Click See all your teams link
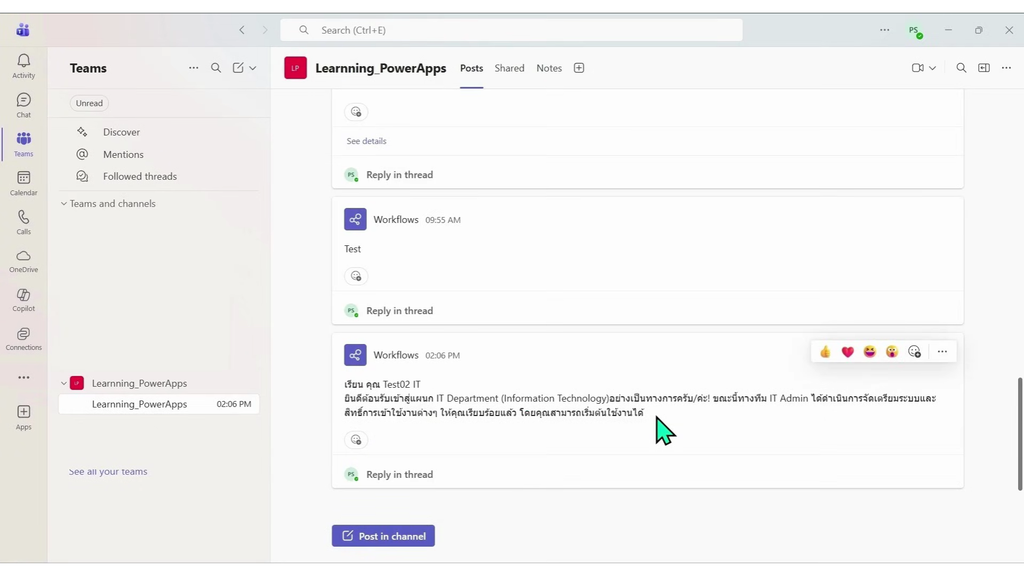 (108, 472)
